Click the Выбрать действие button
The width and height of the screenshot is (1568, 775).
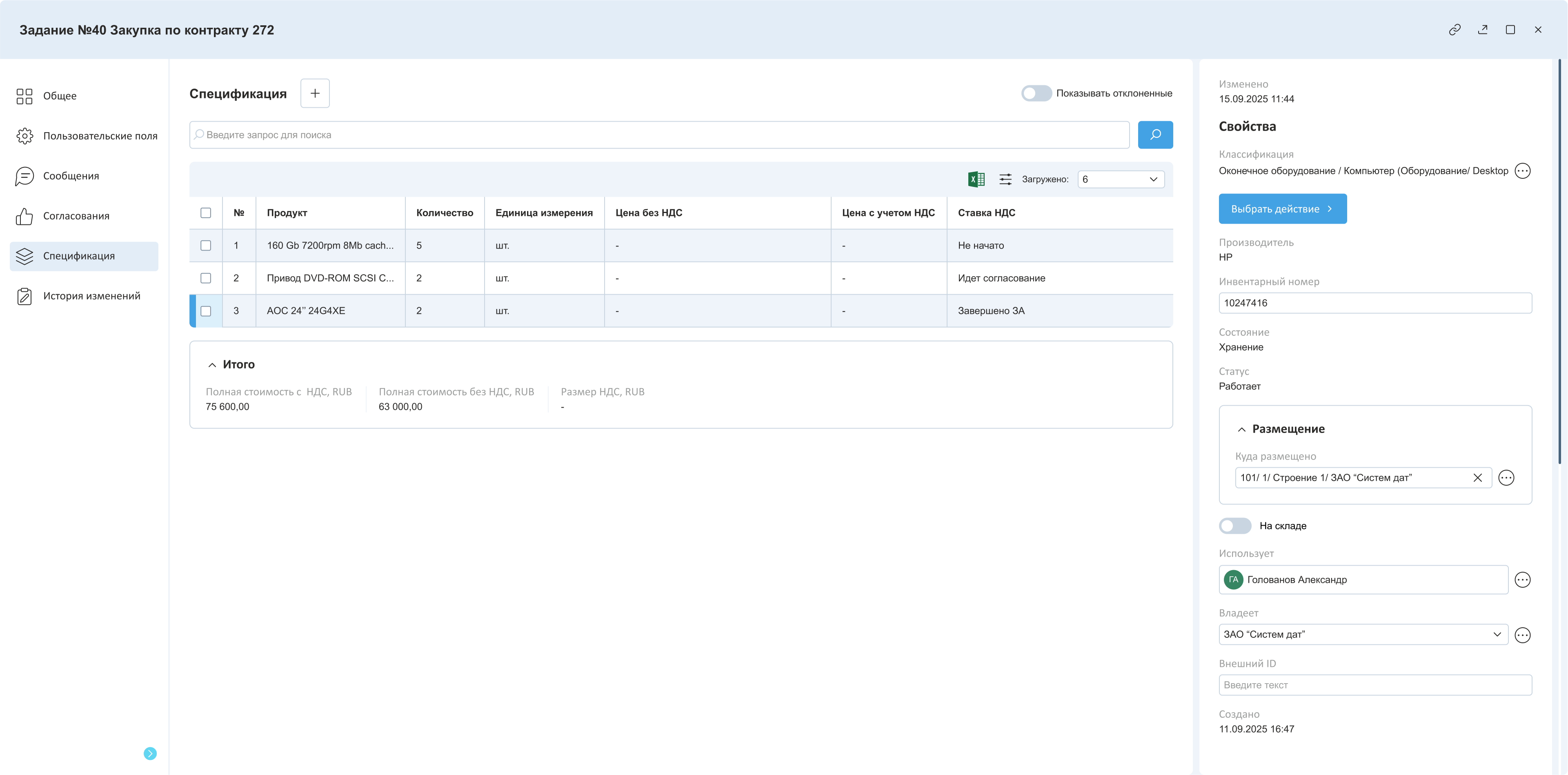point(1282,209)
